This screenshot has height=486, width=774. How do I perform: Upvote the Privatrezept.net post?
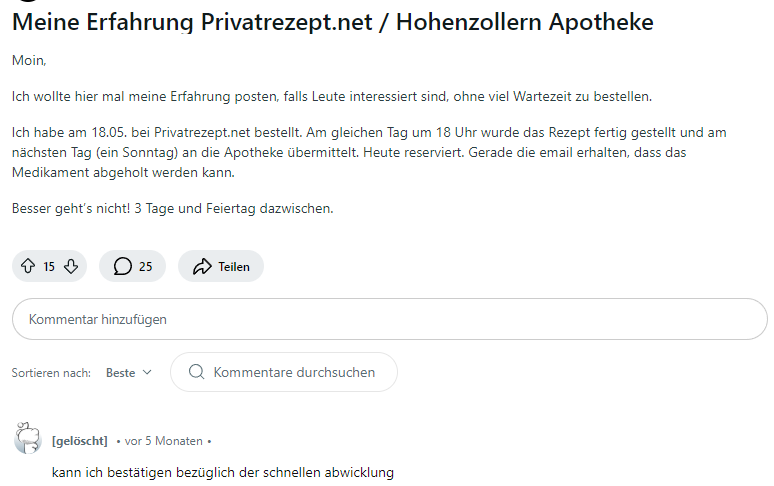(28, 266)
